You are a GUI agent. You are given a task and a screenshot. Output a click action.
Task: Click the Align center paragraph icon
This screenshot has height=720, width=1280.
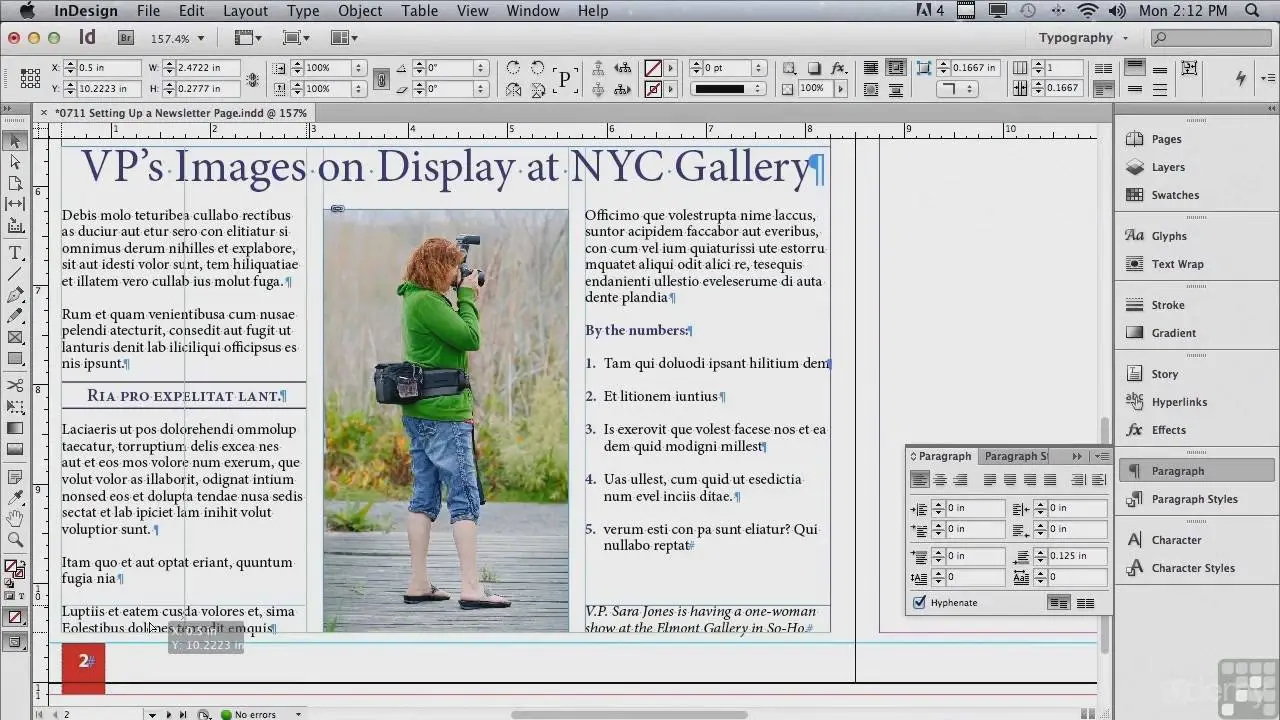pos(940,480)
